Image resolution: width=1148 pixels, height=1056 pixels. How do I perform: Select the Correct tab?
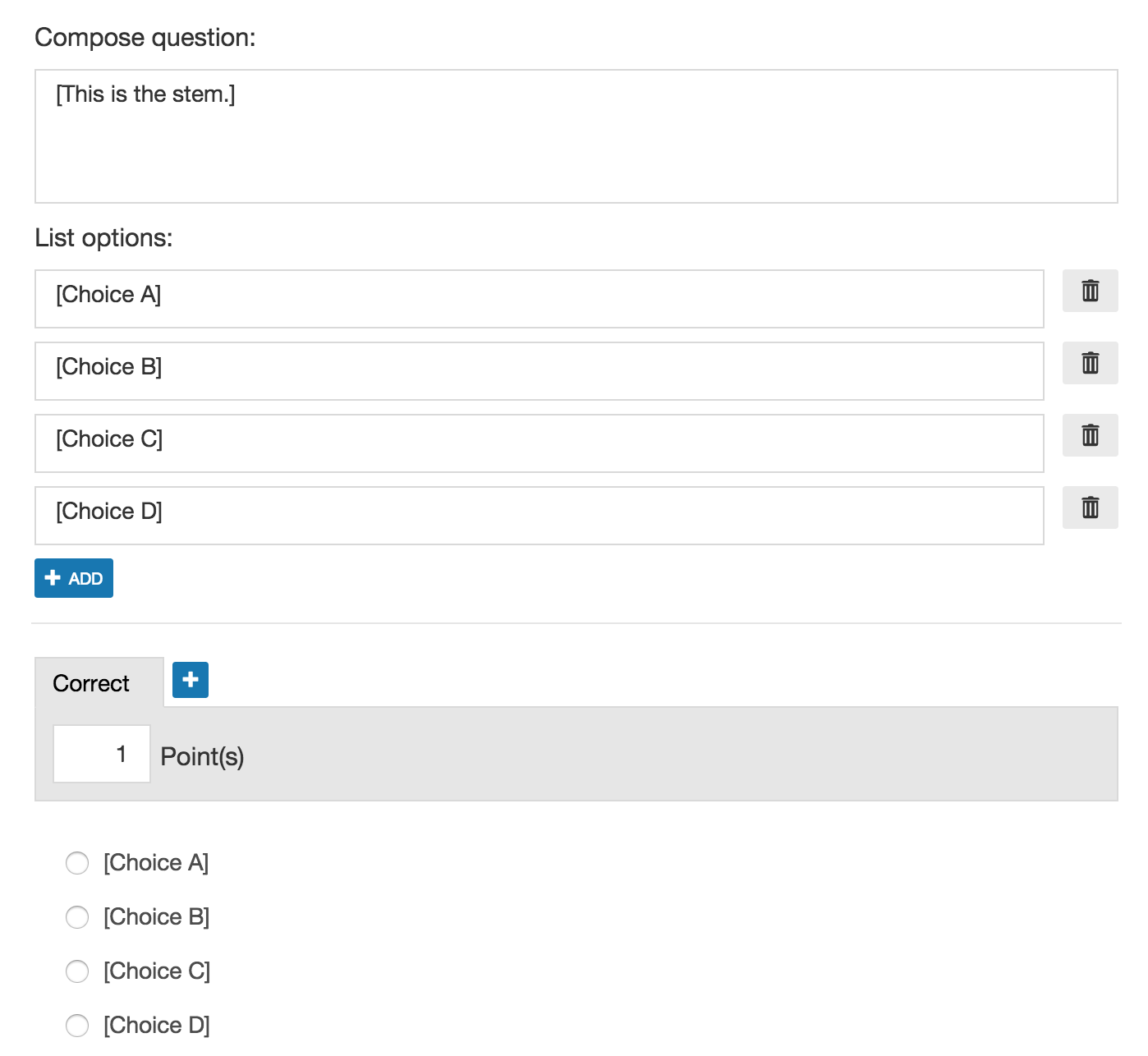point(91,683)
